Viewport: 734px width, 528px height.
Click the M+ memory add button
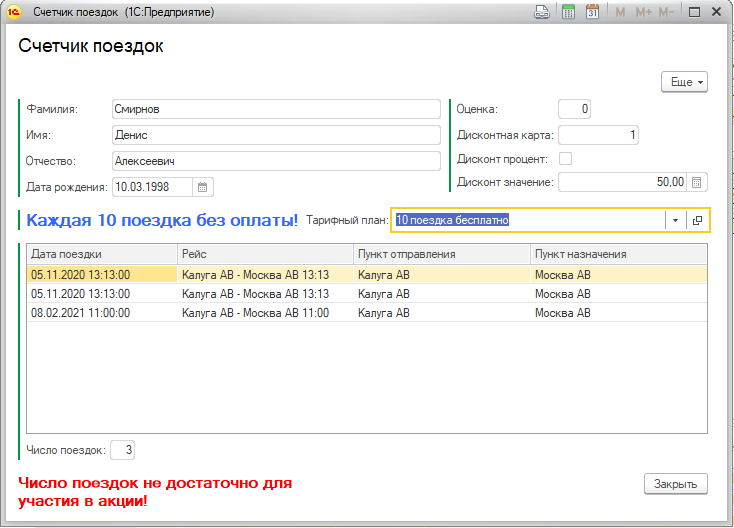(x=642, y=12)
